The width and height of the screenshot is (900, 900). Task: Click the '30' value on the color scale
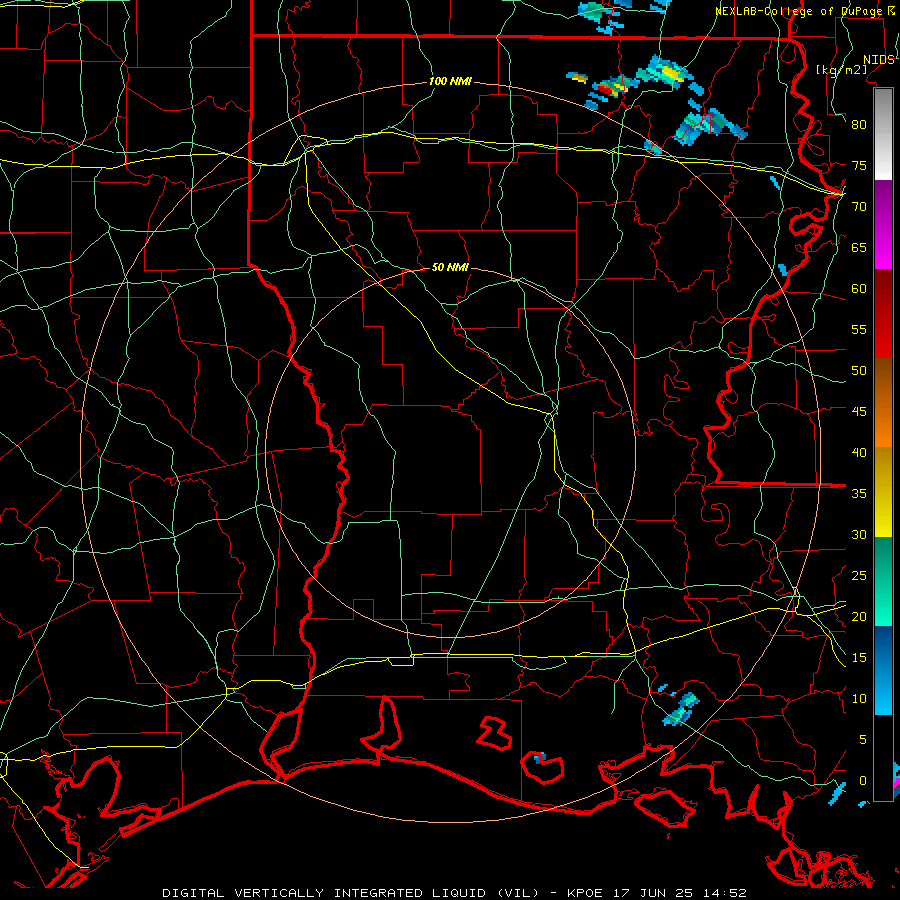coord(859,534)
